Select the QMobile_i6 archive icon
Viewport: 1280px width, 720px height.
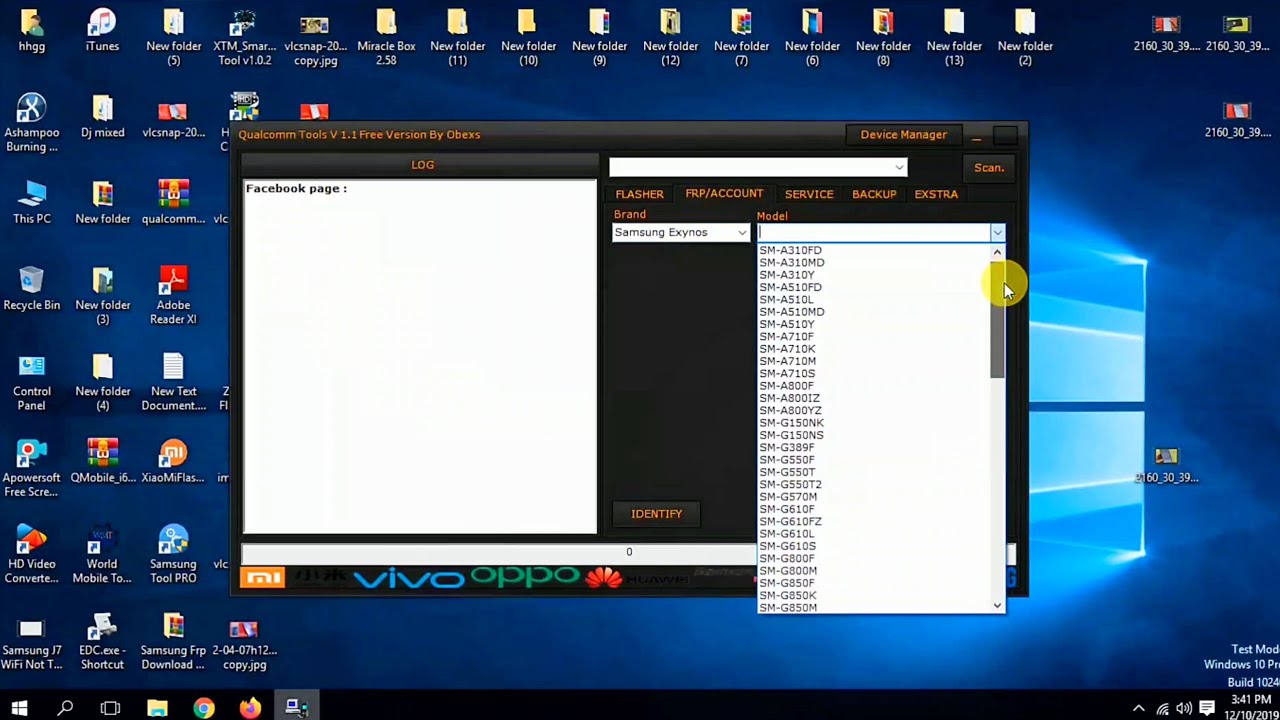[102, 461]
